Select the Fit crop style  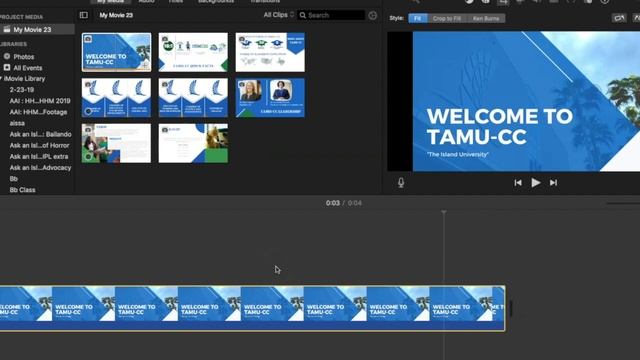[x=418, y=18]
